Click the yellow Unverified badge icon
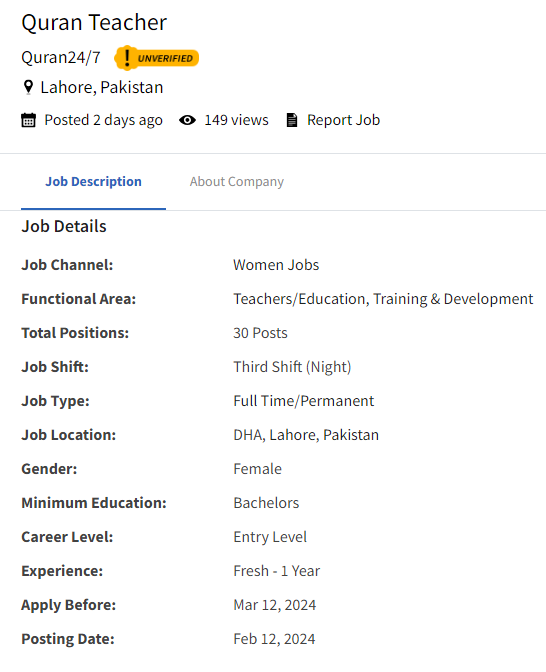 click(x=156, y=58)
